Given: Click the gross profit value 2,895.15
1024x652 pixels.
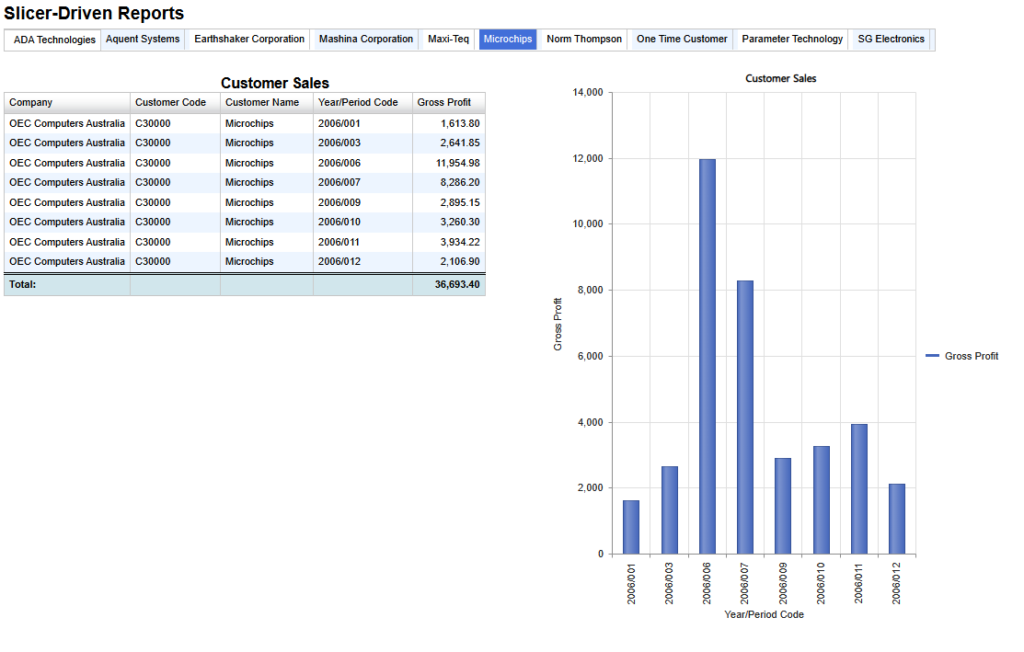Looking at the screenshot, I should pyautogui.click(x=460, y=203).
